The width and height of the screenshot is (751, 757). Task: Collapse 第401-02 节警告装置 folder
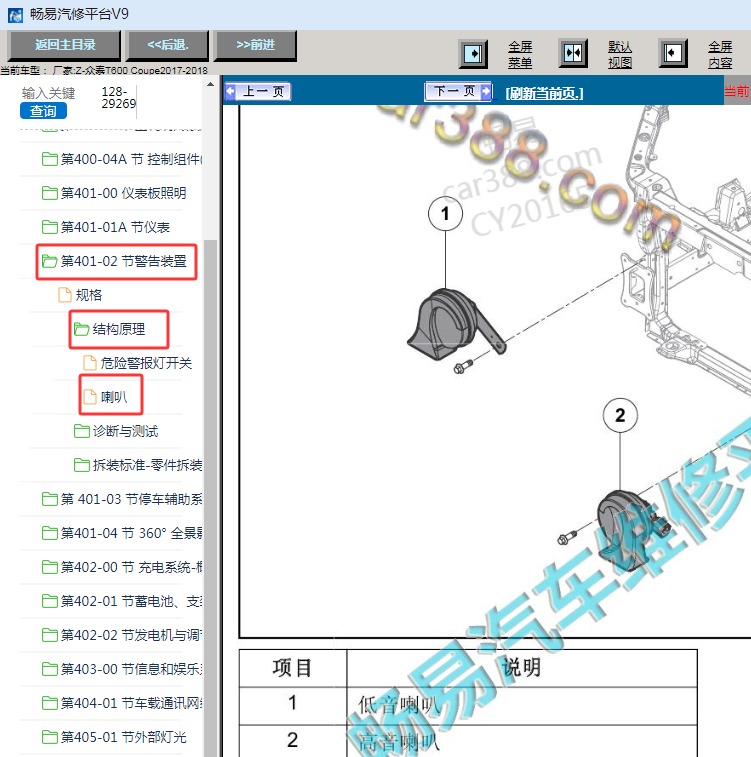[114, 261]
